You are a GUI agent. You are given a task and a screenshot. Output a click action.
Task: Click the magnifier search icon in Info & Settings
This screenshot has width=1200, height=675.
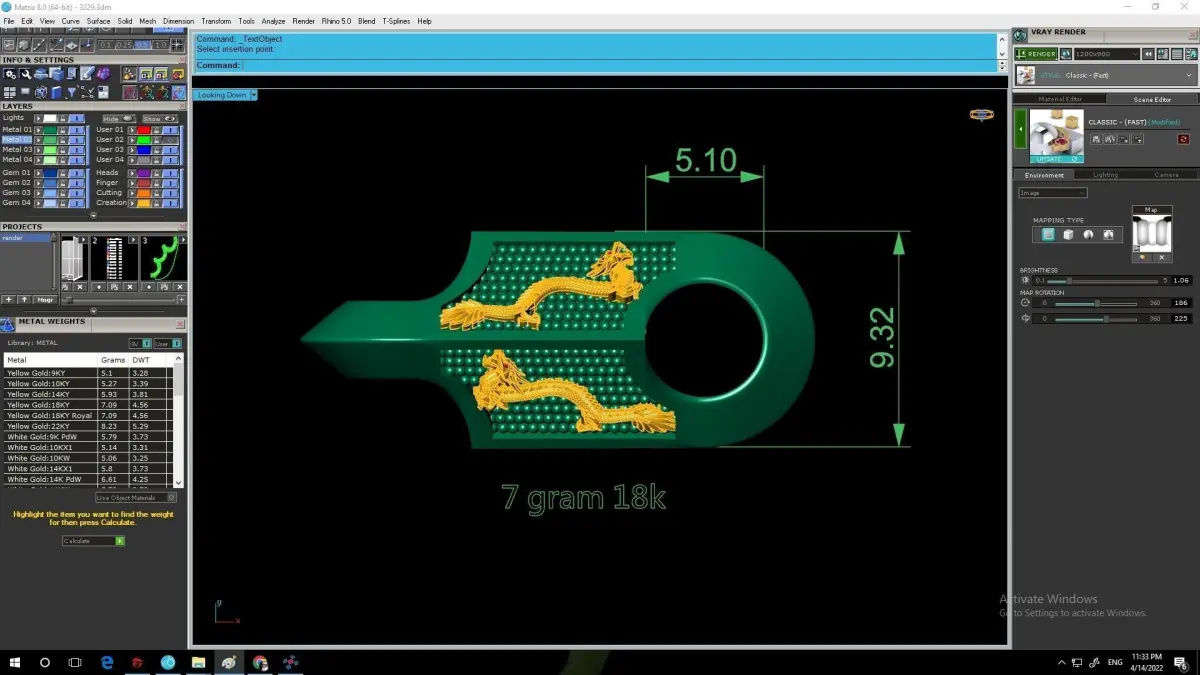tap(25, 73)
